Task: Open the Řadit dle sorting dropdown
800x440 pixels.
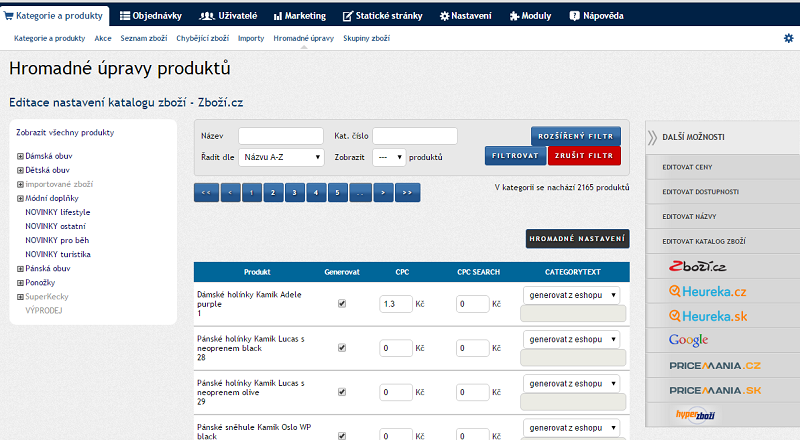Action: 281,157
